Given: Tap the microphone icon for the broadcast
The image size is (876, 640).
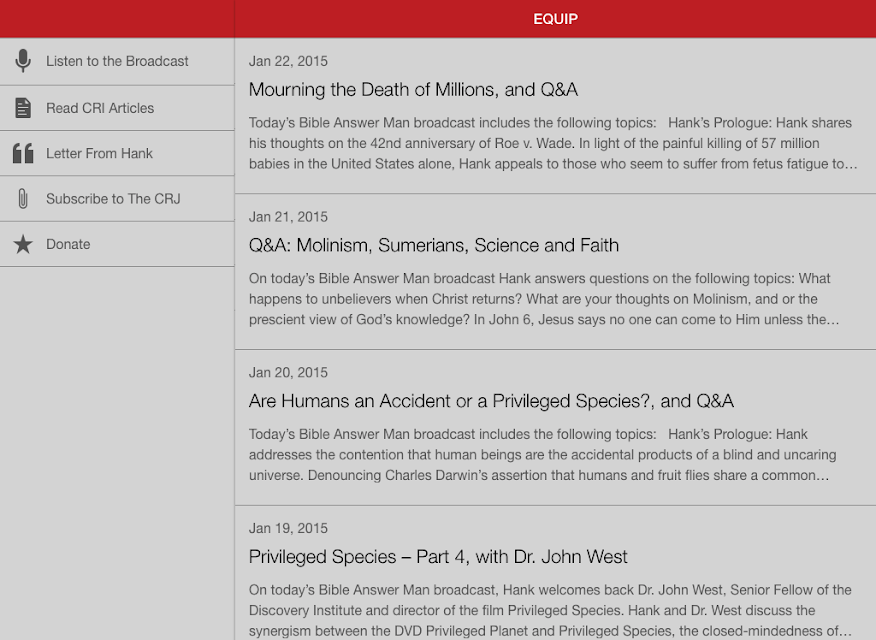Looking at the screenshot, I should coord(23,61).
